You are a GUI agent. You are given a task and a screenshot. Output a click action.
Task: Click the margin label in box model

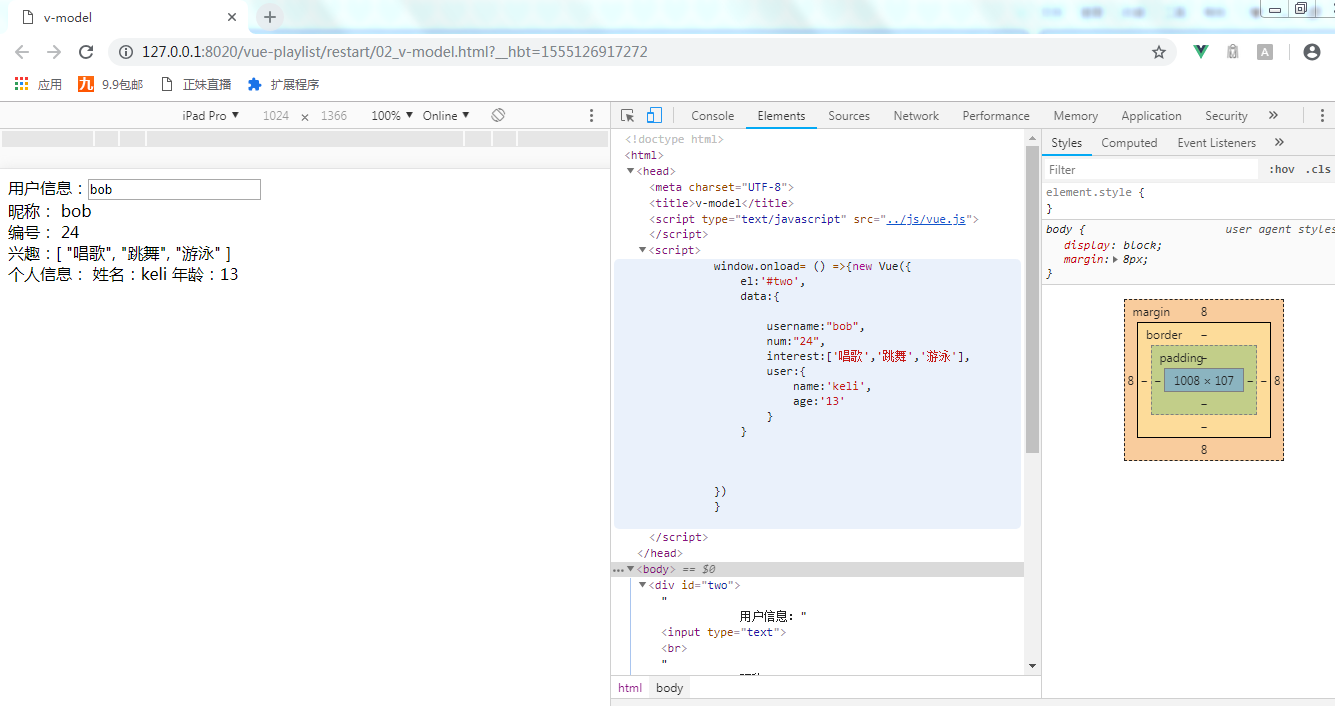coord(1151,312)
